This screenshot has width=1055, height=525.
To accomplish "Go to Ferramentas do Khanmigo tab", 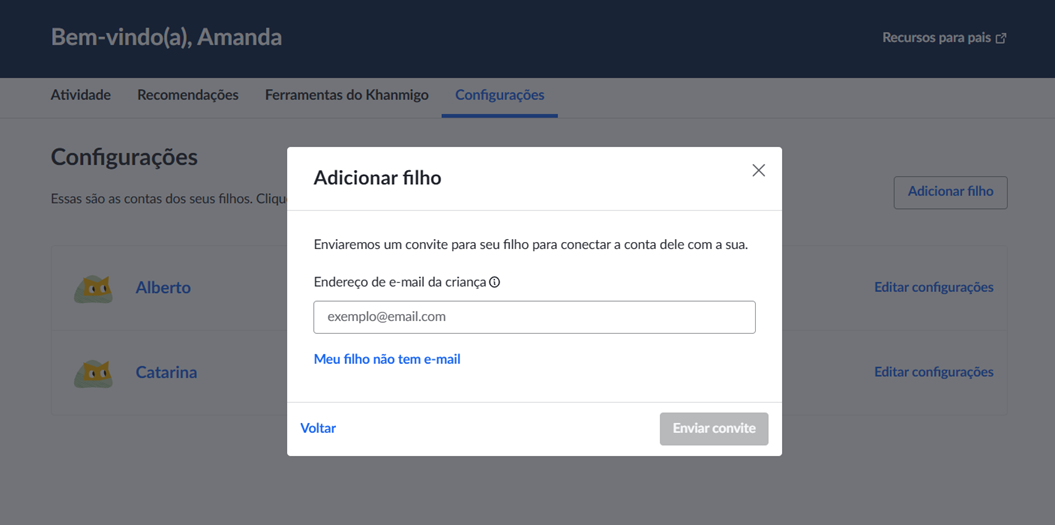I will (x=347, y=95).
